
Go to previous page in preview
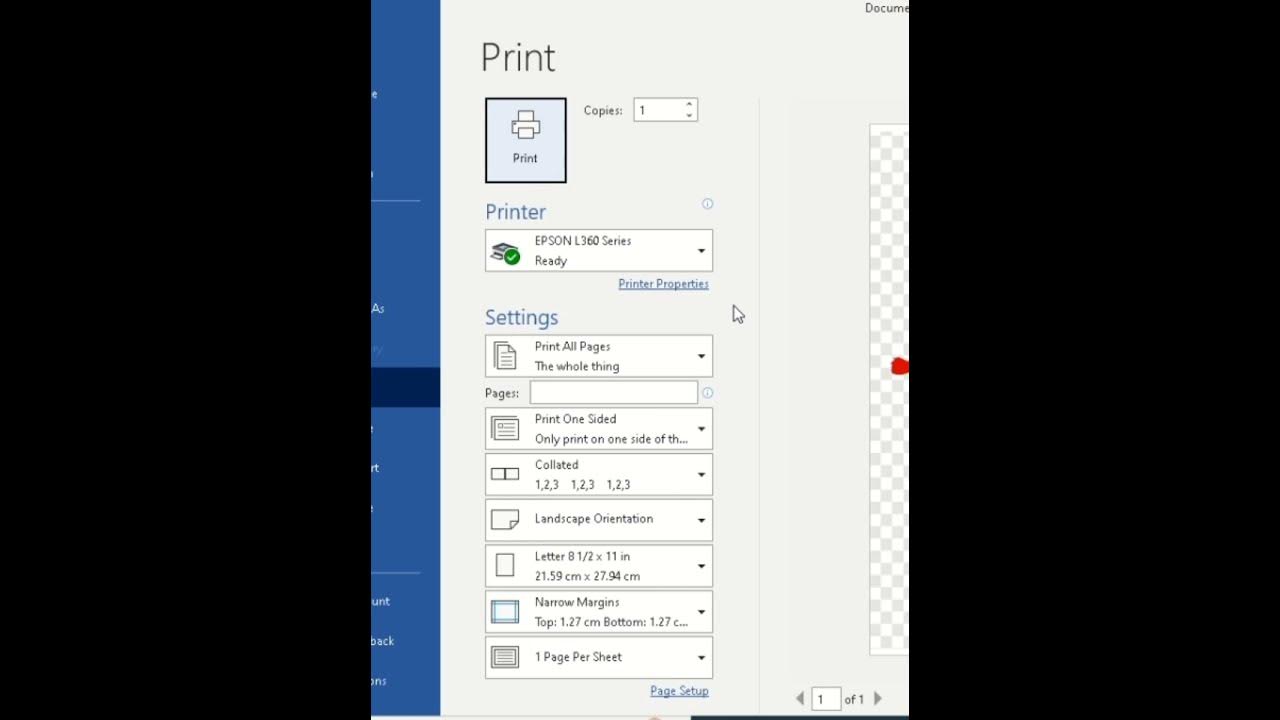coord(800,699)
